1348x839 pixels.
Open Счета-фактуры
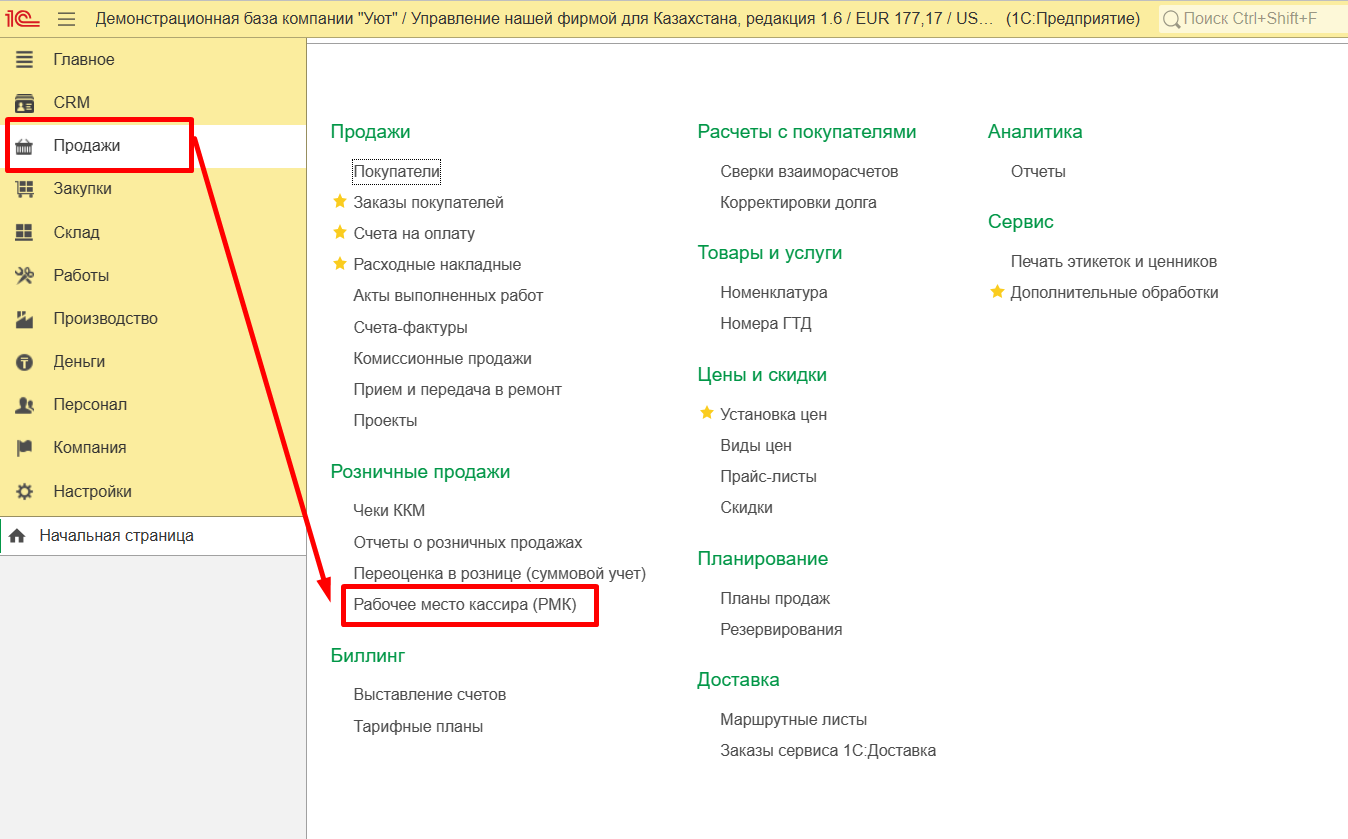pyautogui.click(x=410, y=327)
